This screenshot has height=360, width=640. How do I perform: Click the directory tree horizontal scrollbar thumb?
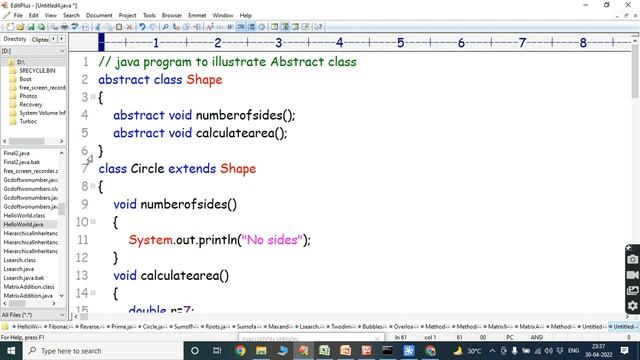(27, 141)
